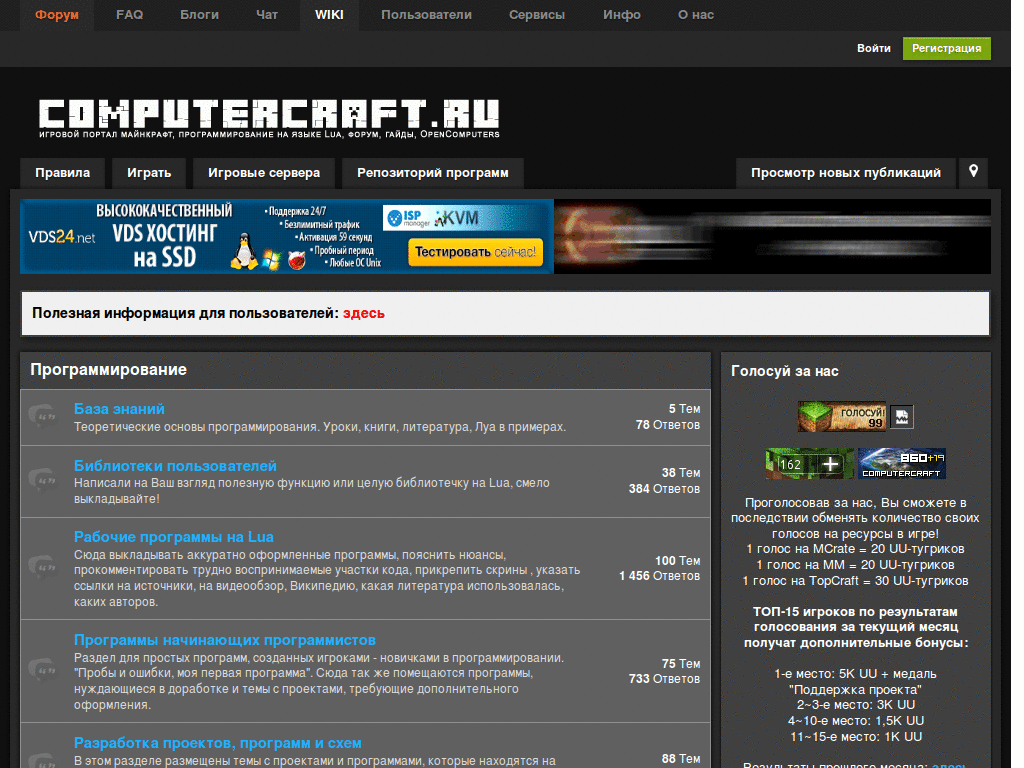Click the forum icon beside Программы начинающих программистов

[44, 670]
